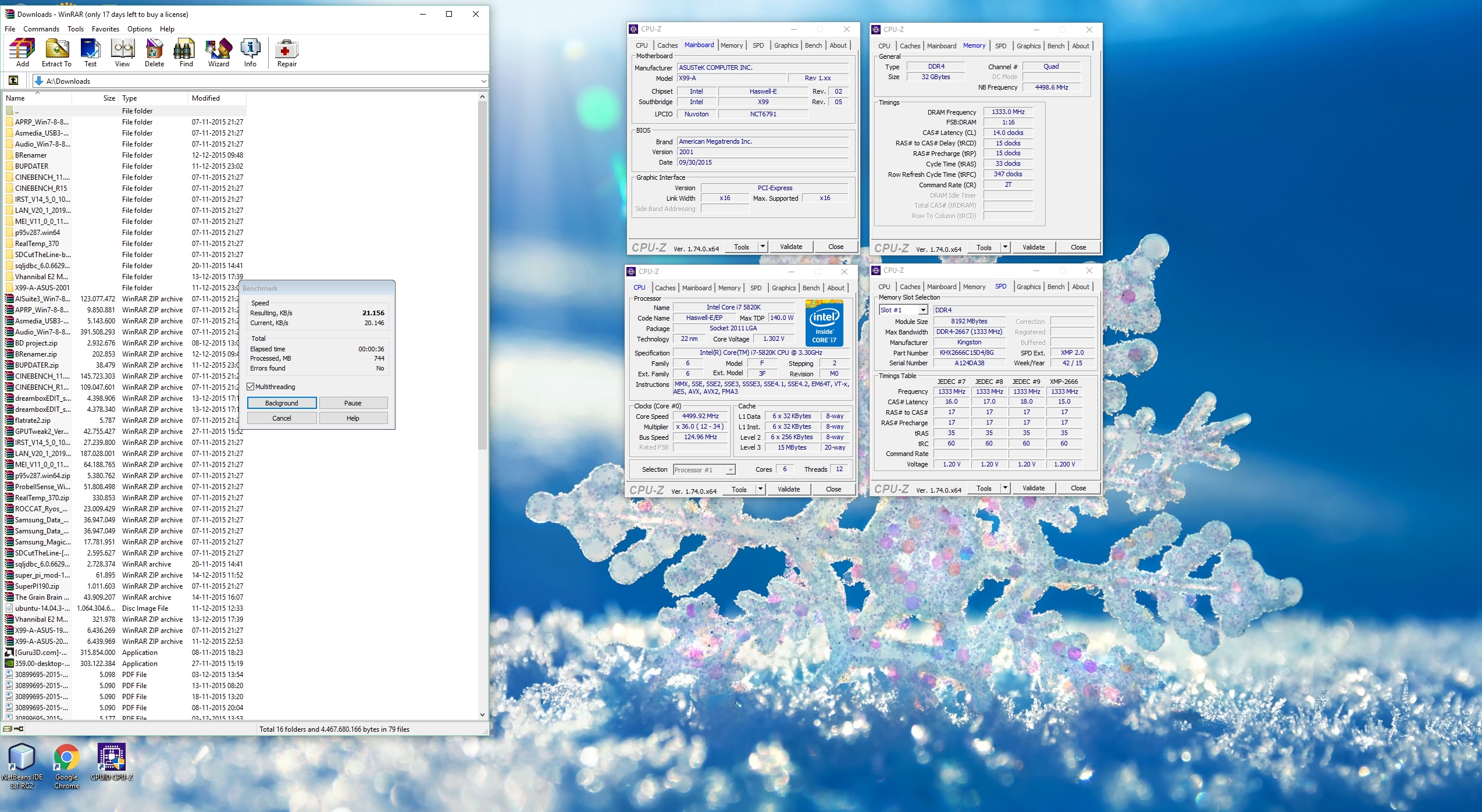
Task: Switch to Memory tab in CPU tab window
Action: pyautogui.click(x=729, y=288)
